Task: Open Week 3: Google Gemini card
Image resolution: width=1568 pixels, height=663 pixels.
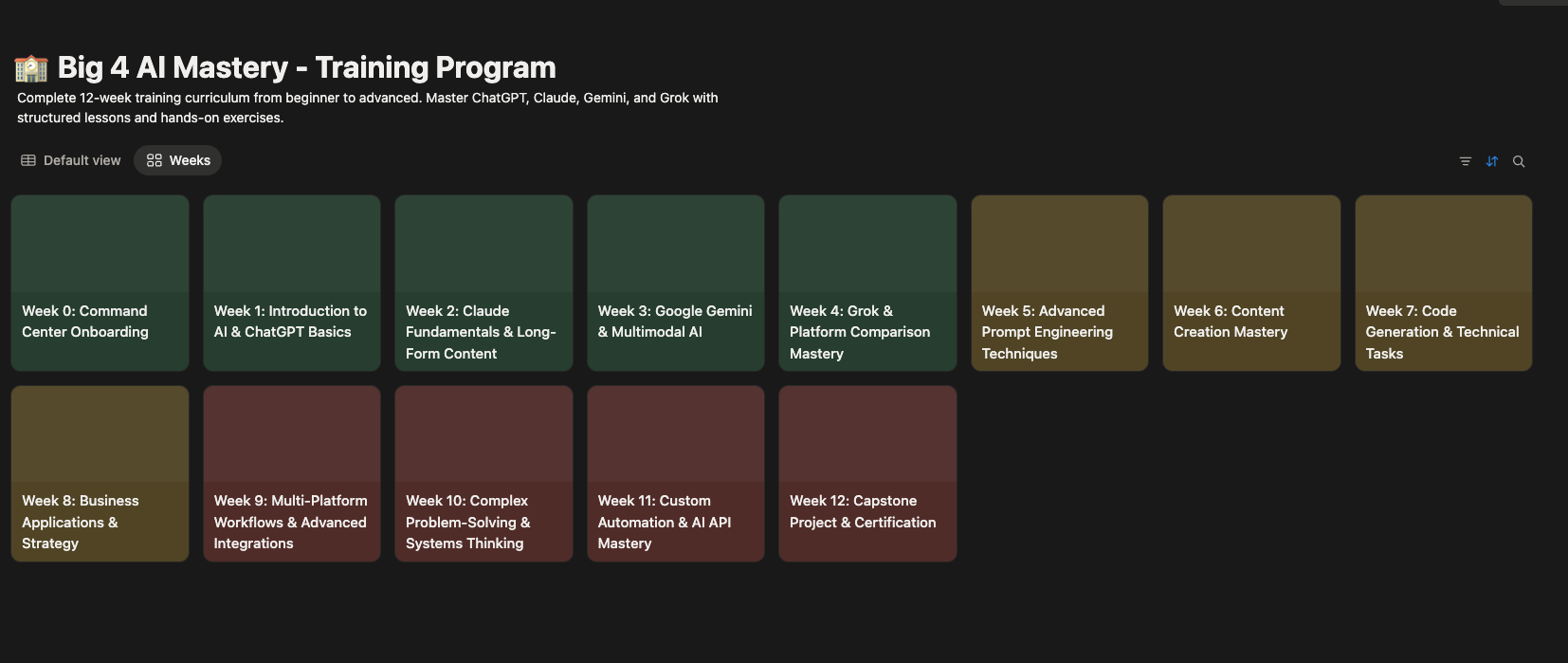Action: (676, 283)
